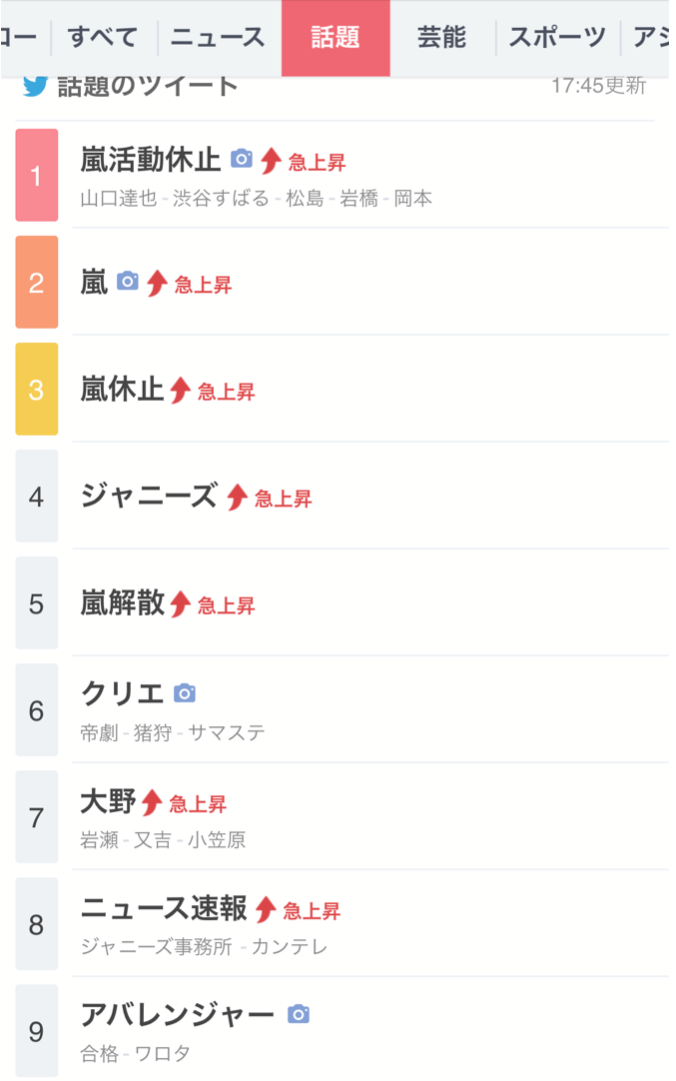676x1081 pixels.
Task: Switch to the すべて tab
Action: click(103, 37)
